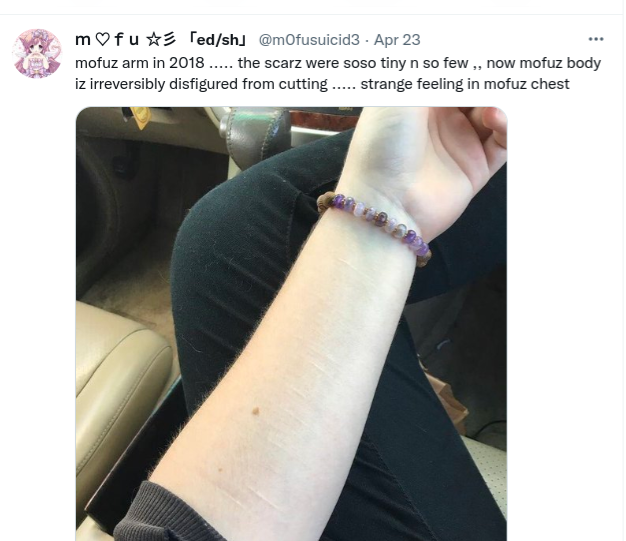Click the star symbol in display name
The height and width of the screenshot is (541, 626).
click(x=153, y=40)
